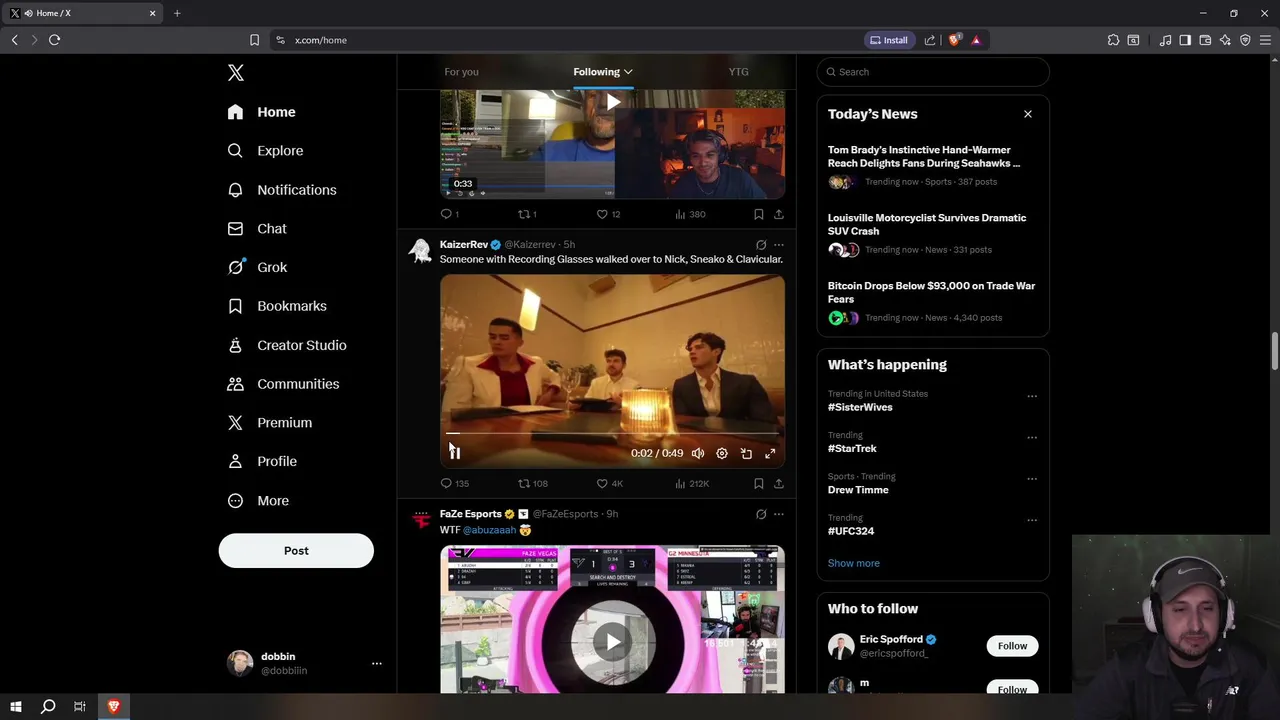This screenshot has height=720, width=1280.
Task: Open Notifications in sidebar
Action: (282, 190)
